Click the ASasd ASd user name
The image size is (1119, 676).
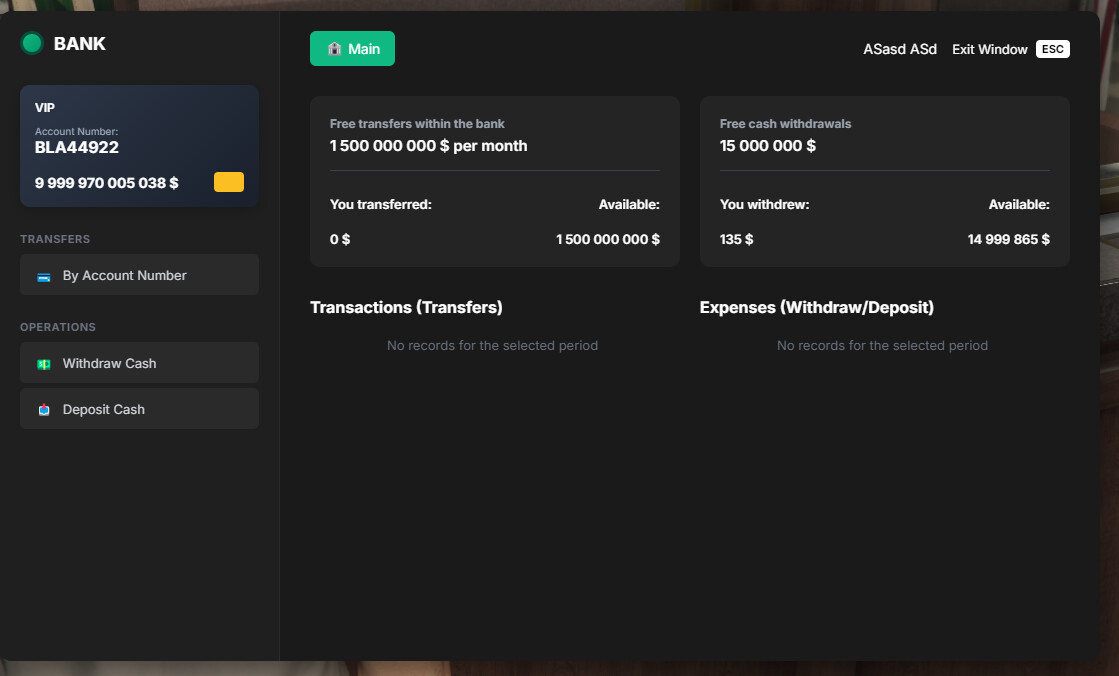pyautogui.click(x=900, y=49)
